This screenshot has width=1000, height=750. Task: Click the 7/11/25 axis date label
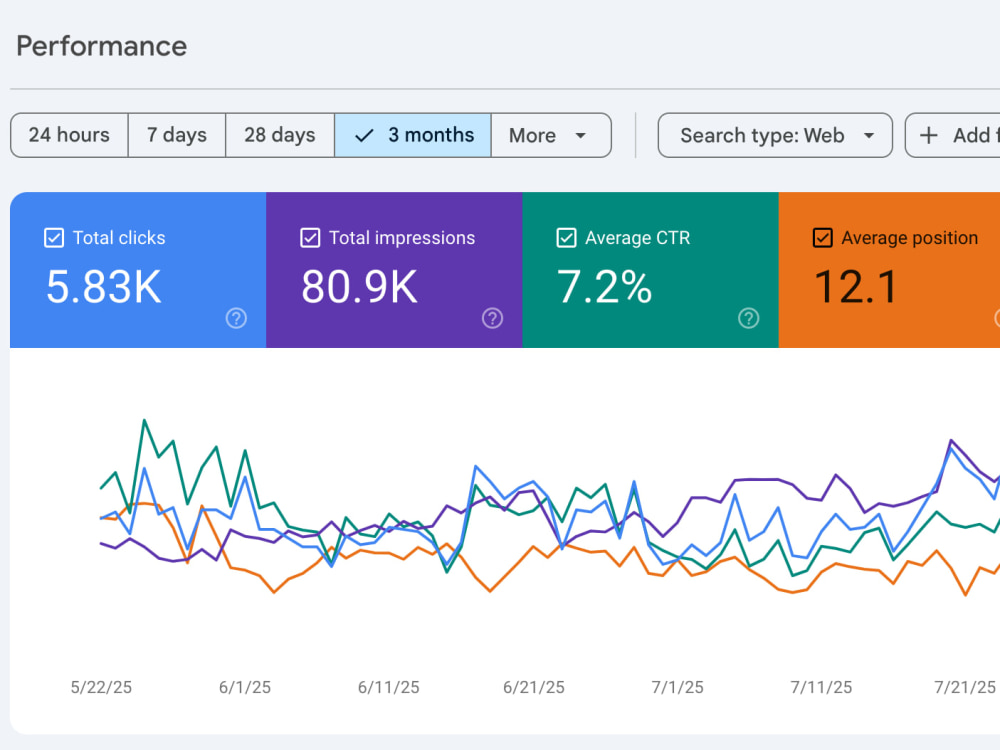821,688
